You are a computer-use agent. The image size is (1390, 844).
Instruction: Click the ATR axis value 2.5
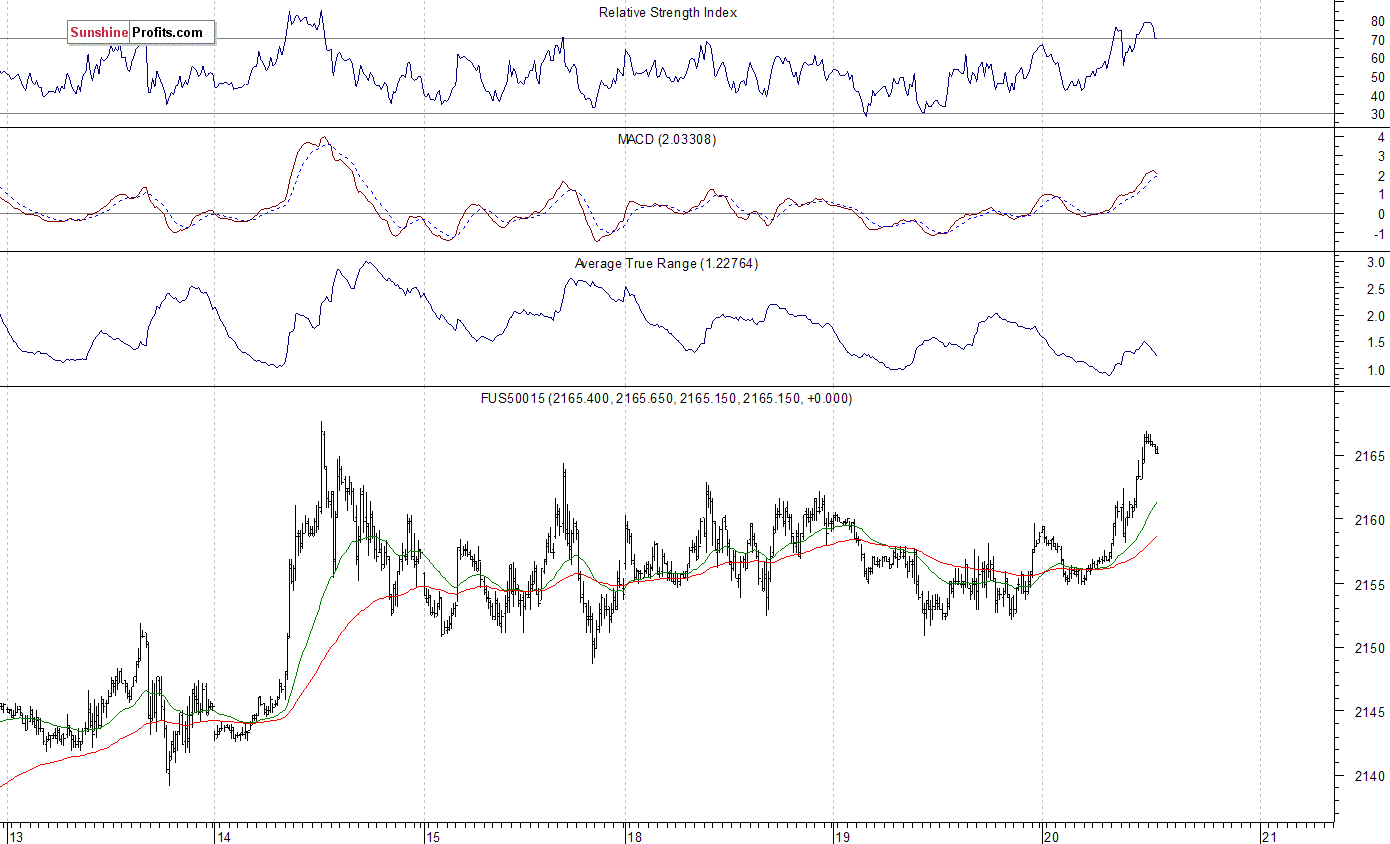[1376, 290]
